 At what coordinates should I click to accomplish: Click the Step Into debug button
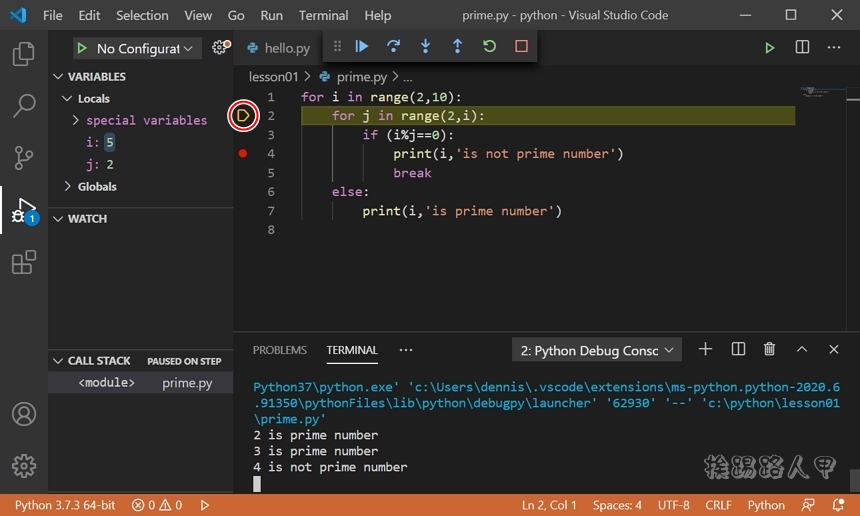point(426,47)
